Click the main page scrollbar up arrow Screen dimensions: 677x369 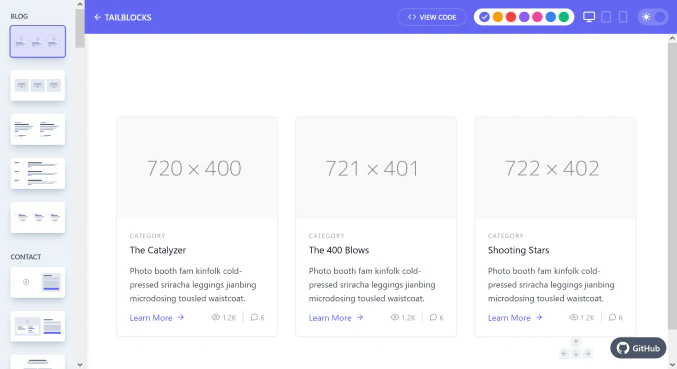click(x=672, y=38)
